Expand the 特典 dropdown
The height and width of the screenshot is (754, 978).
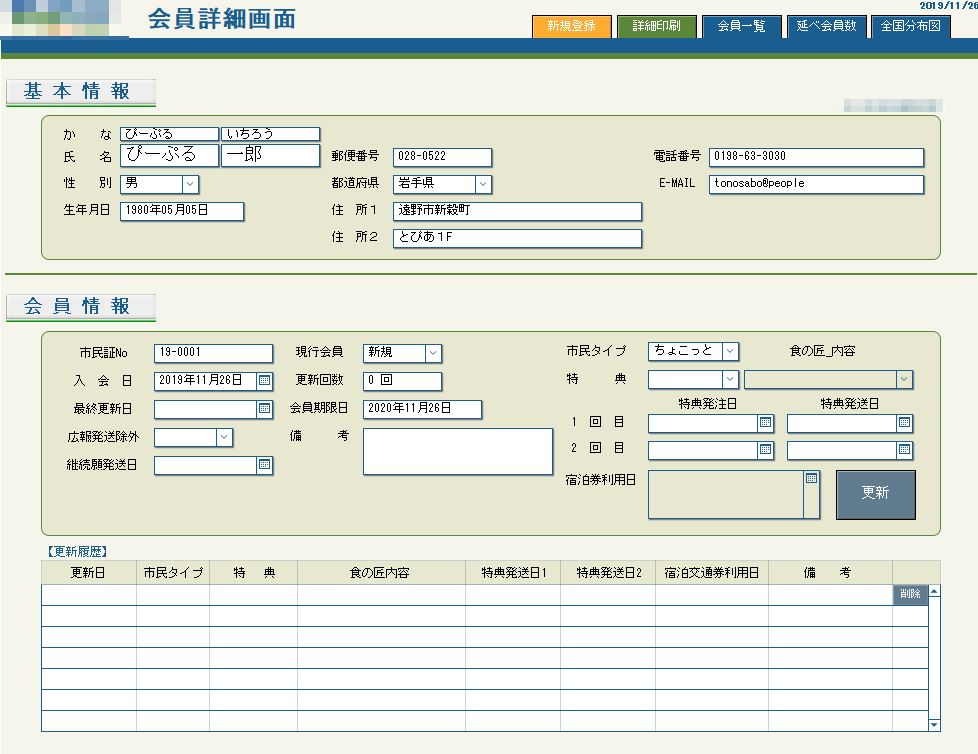tap(730, 379)
